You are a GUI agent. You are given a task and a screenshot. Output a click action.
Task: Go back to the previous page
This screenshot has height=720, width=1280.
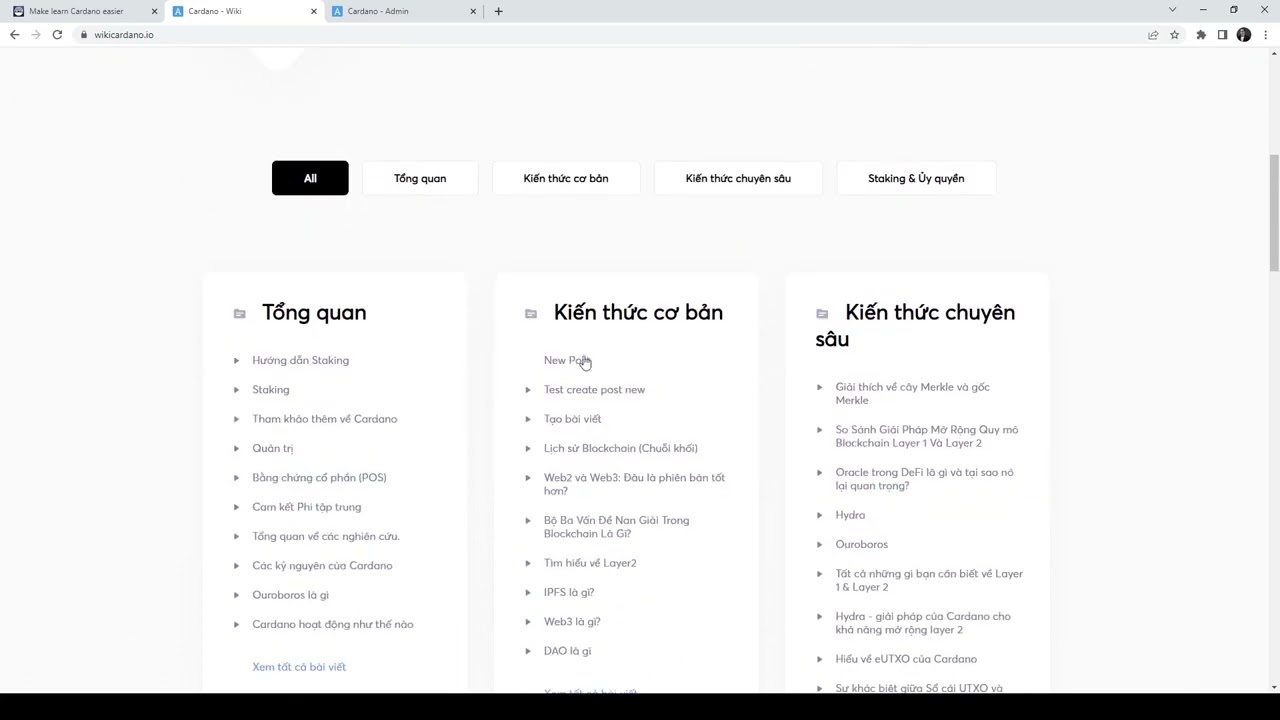tap(14, 34)
